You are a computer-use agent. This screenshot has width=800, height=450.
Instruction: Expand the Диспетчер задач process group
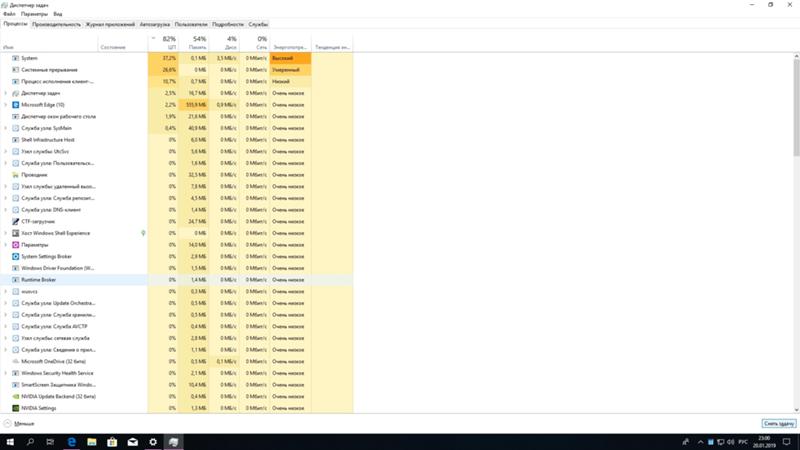click(x=6, y=93)
